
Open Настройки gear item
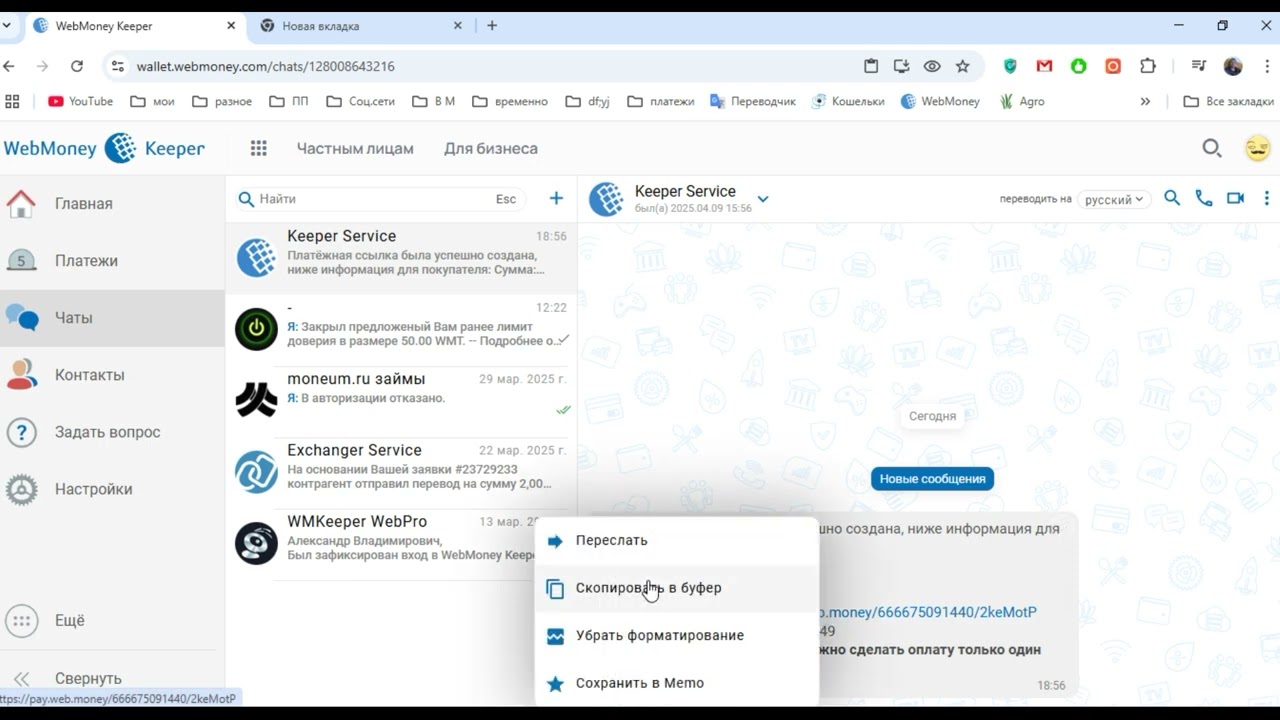point(112,488)
